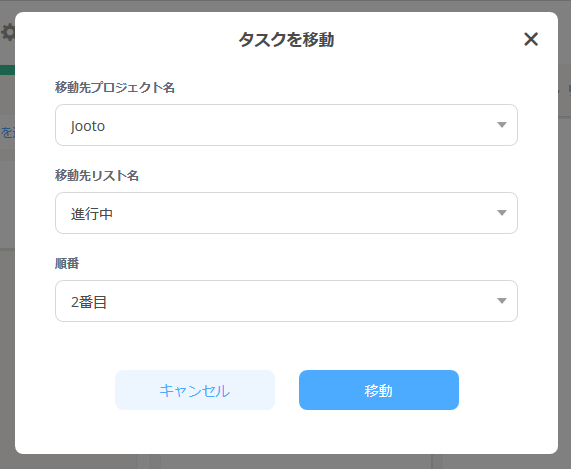Viewport: 571px width, 469px height.
Task: Click the arrow icon on the 進行中 field
Action: pyautogui.click(x=502, y=213)
